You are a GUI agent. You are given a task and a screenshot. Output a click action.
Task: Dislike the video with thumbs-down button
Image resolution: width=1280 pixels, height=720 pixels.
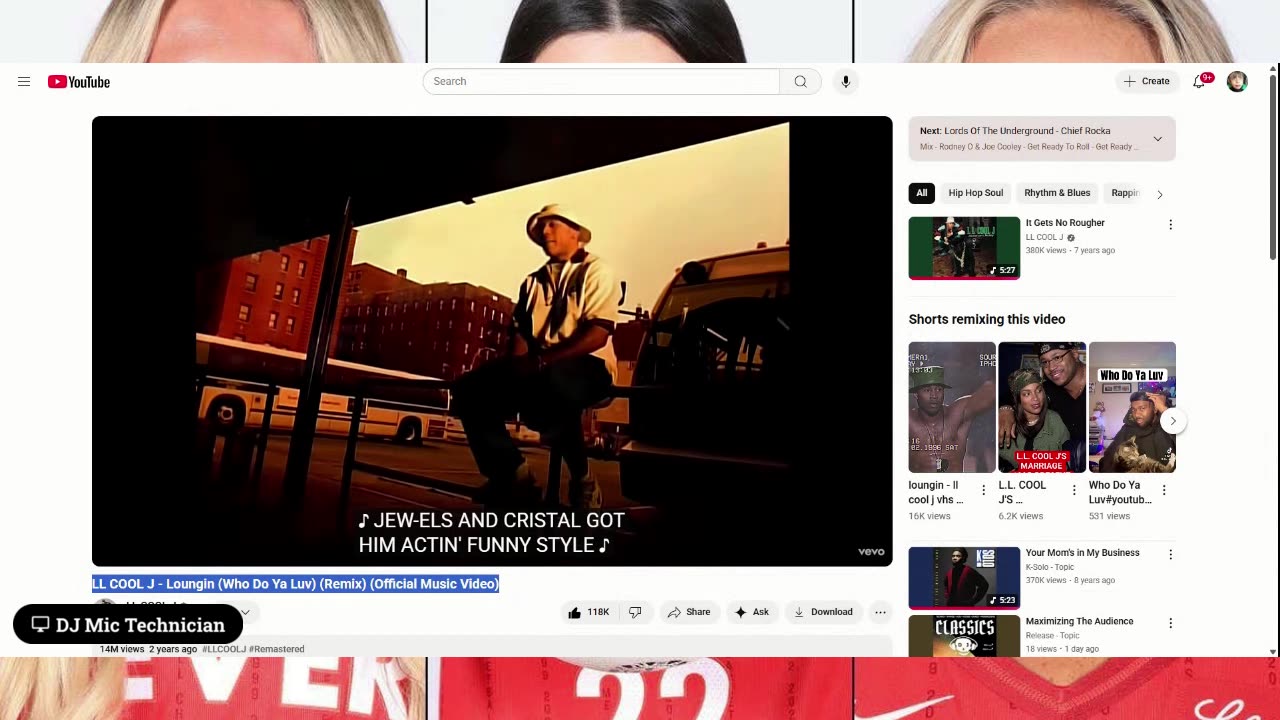(635, 612)
